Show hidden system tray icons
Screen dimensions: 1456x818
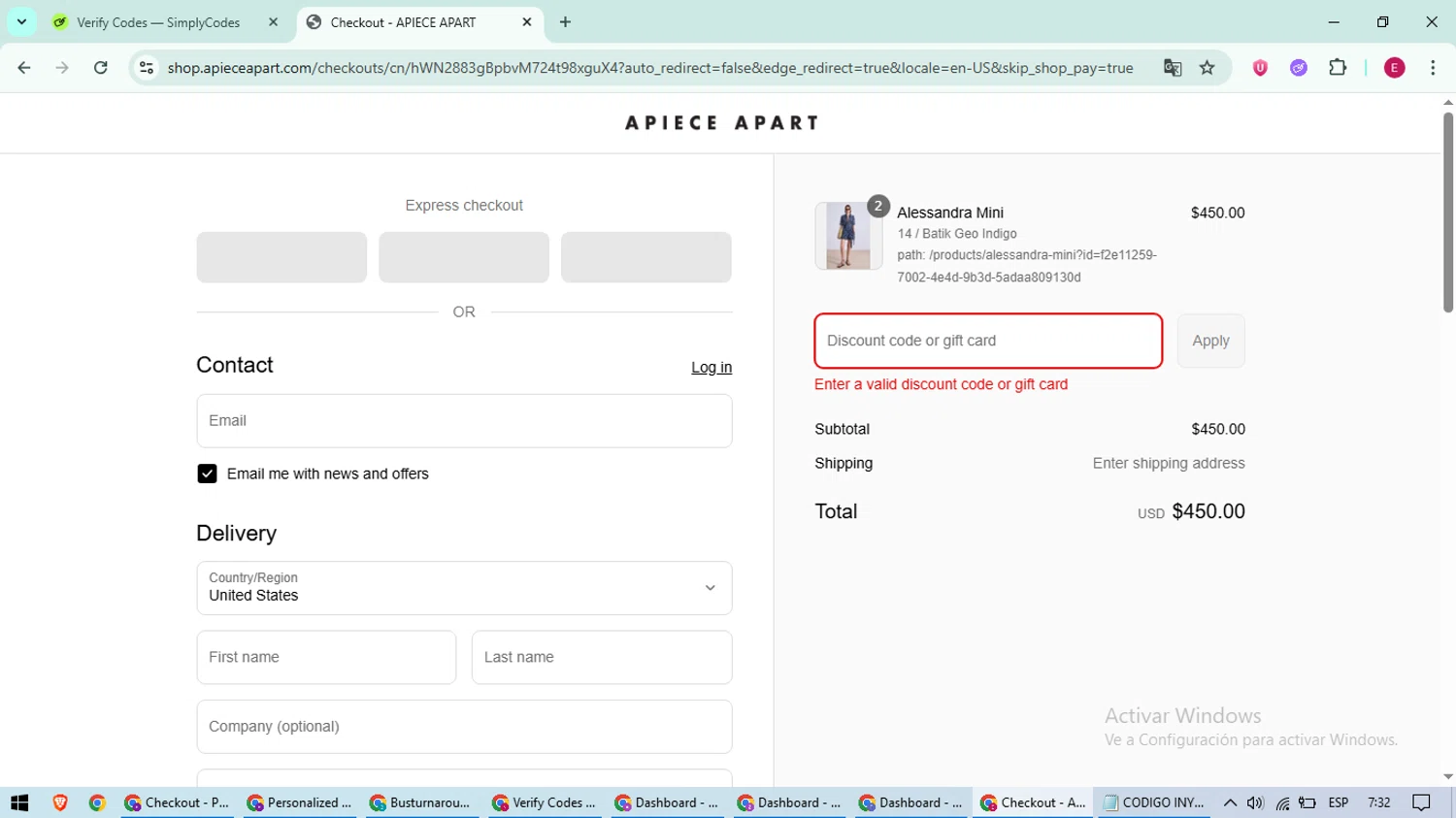(1230, 802)
